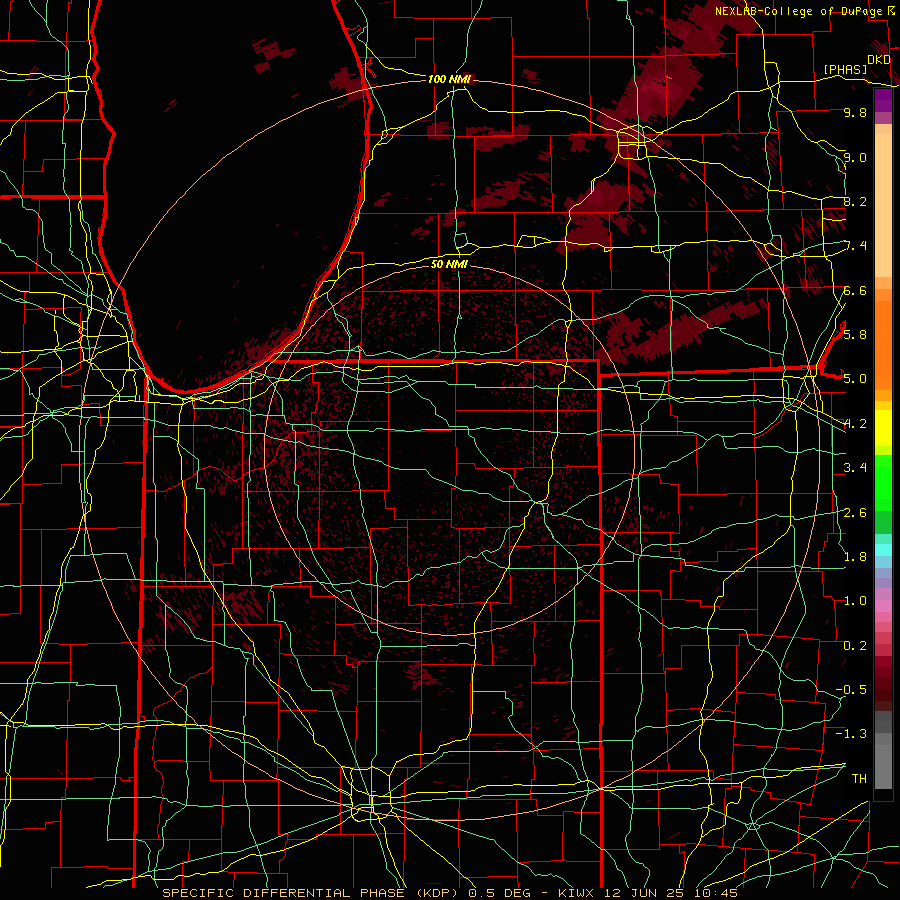Click the 9.0 value on color scale
Image resolution: width=900 pixels, height=900 pixels.
click(x=855, y=157)
